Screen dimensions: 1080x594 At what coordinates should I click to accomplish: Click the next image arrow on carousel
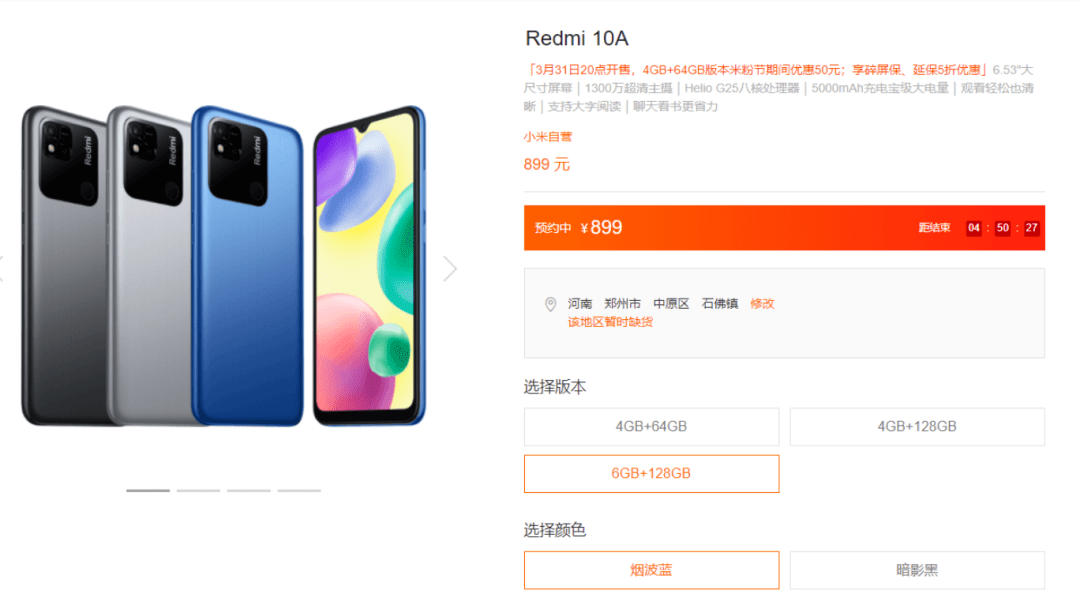[450, 269]
